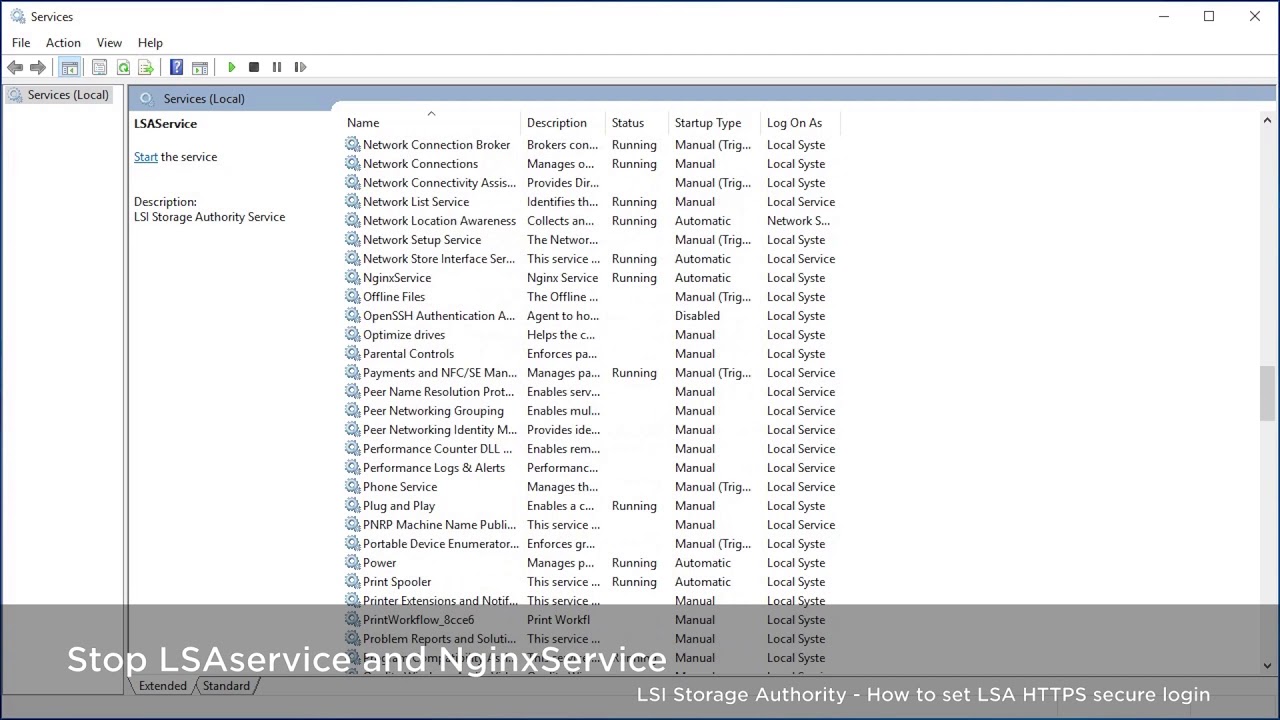Click the Stop Service square icon

point(254,67)
